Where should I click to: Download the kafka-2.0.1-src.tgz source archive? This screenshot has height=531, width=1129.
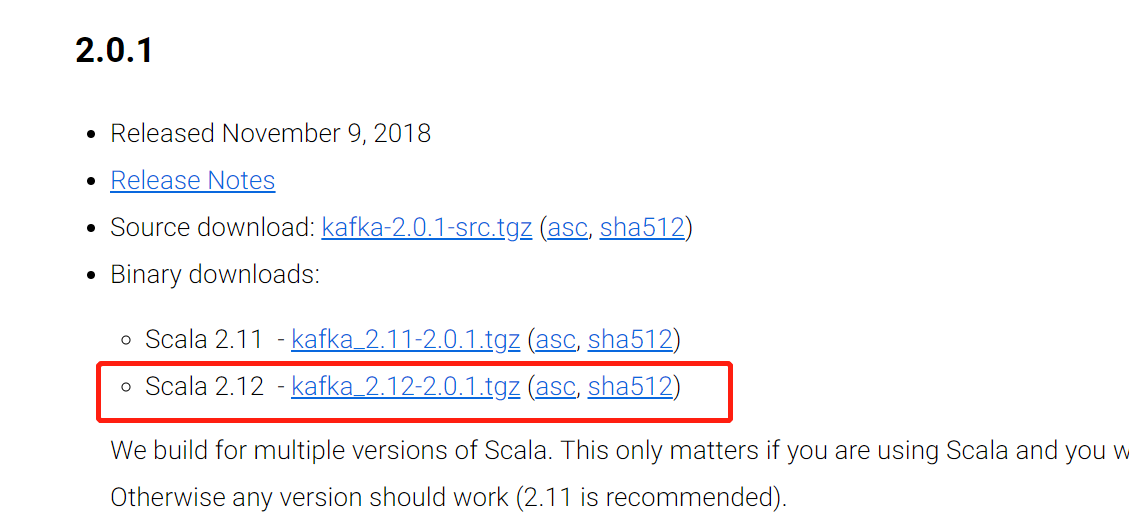point(426,228)
